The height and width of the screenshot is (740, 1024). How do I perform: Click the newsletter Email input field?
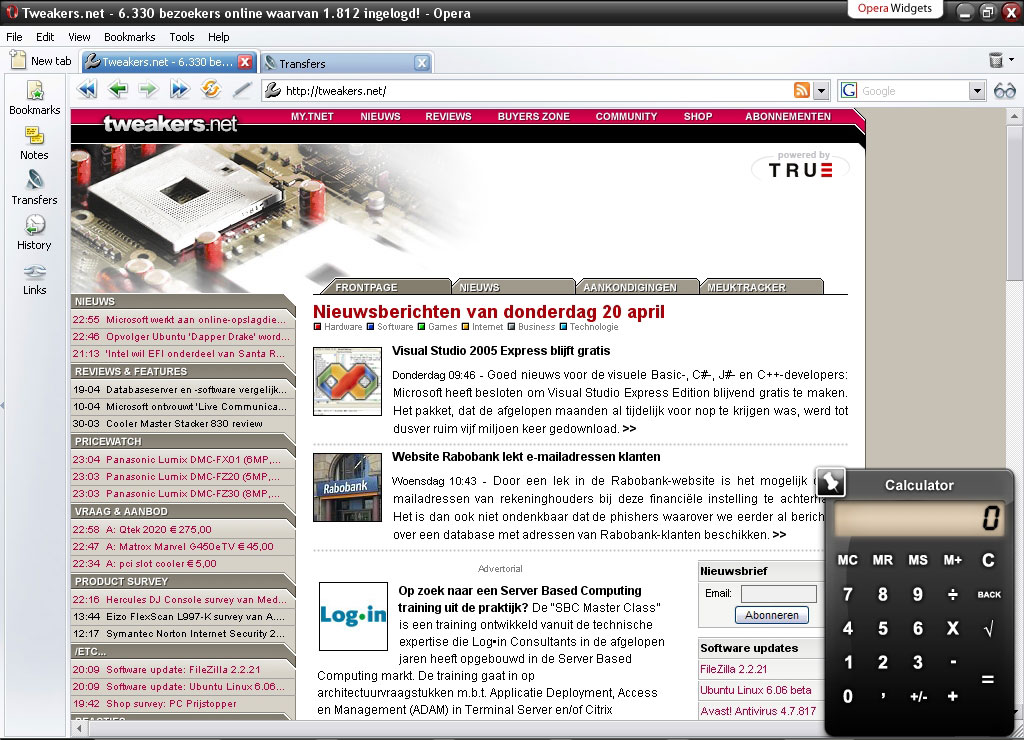(778, 593)
